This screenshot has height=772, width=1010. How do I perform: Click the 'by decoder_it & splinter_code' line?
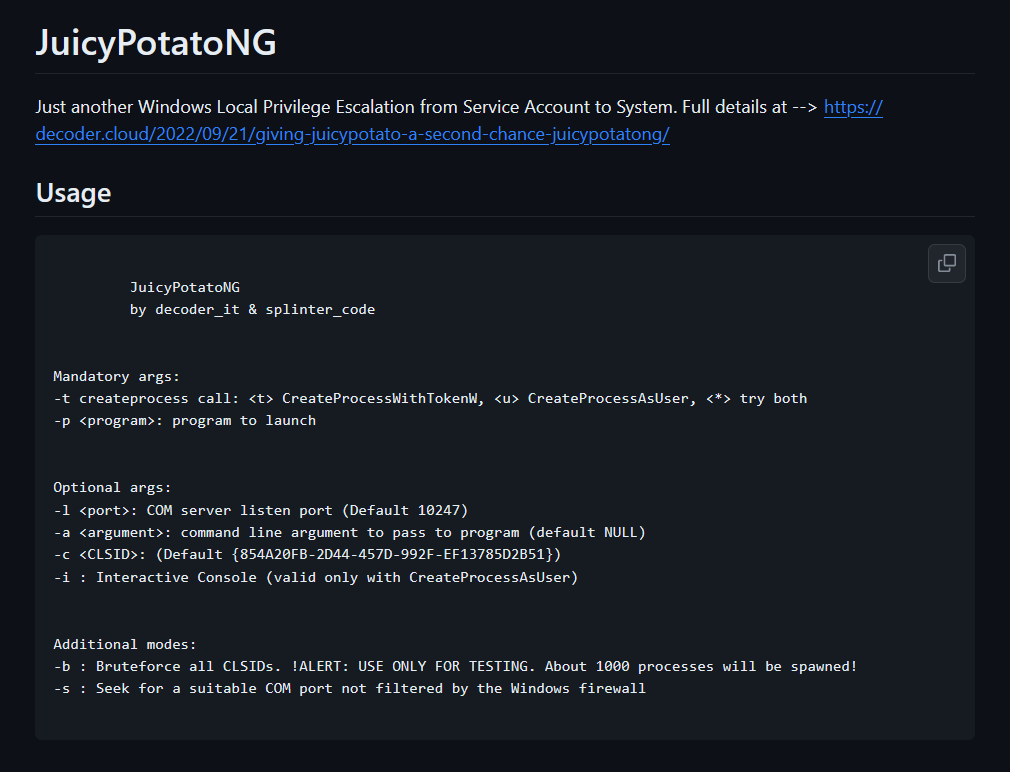coord(252,309)
